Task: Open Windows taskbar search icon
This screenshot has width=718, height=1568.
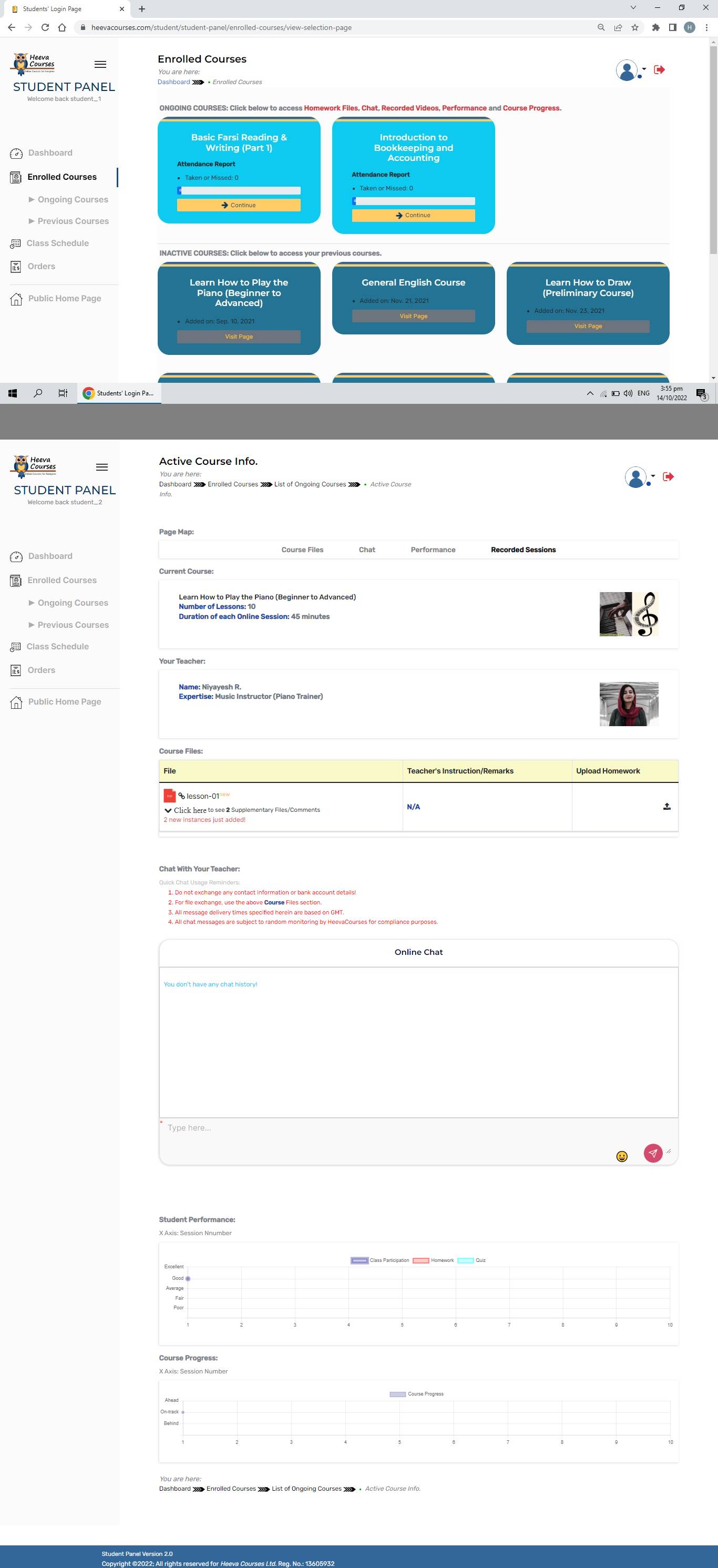Action: click(38, 393)
